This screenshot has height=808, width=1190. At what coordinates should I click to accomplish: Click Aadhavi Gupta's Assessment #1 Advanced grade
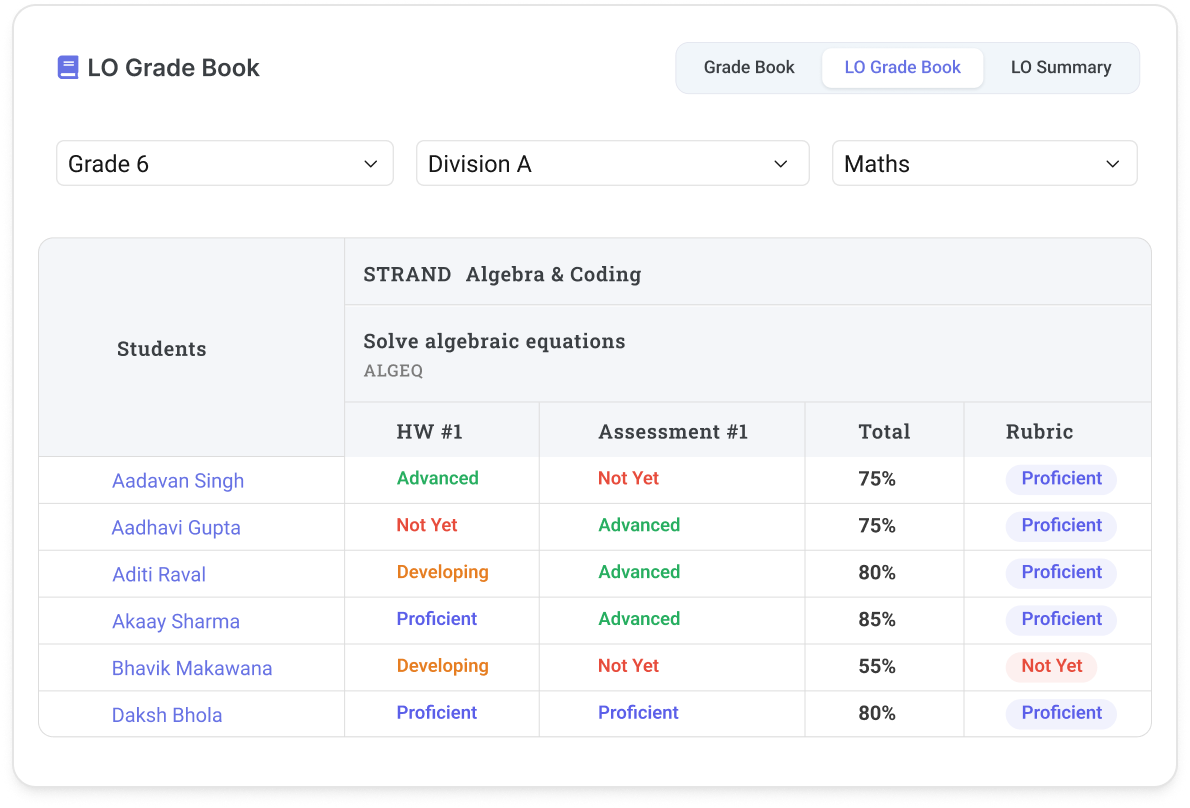(x=639, y=526)
